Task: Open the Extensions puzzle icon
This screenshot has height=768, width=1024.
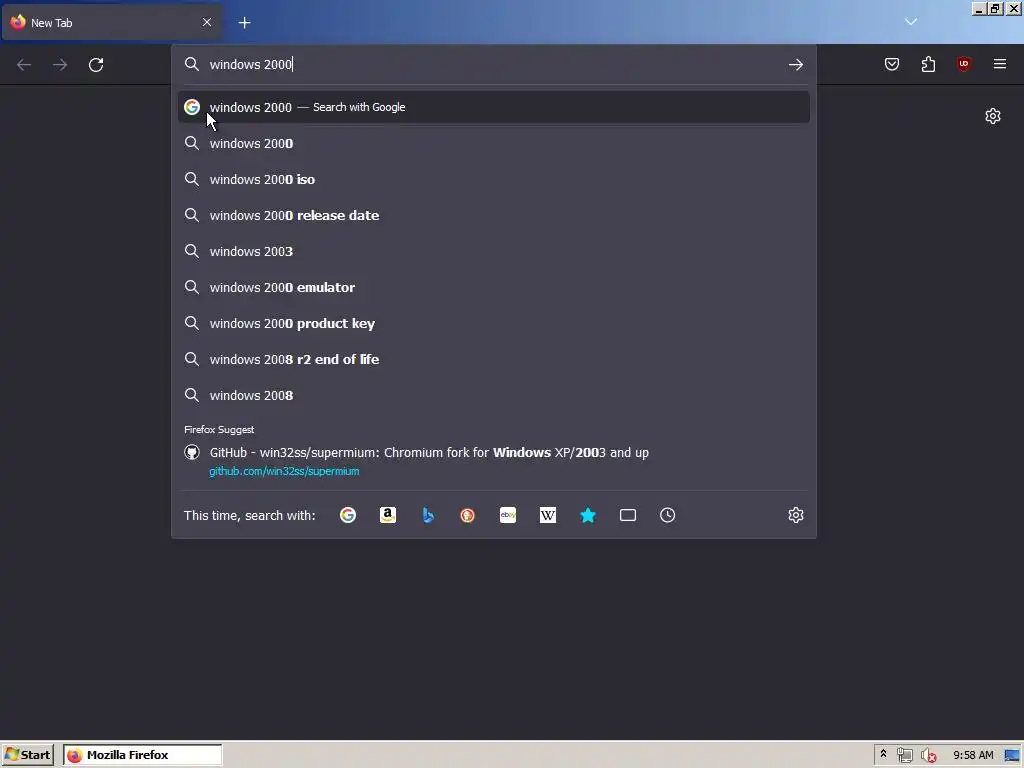Action: pos(928,64)
